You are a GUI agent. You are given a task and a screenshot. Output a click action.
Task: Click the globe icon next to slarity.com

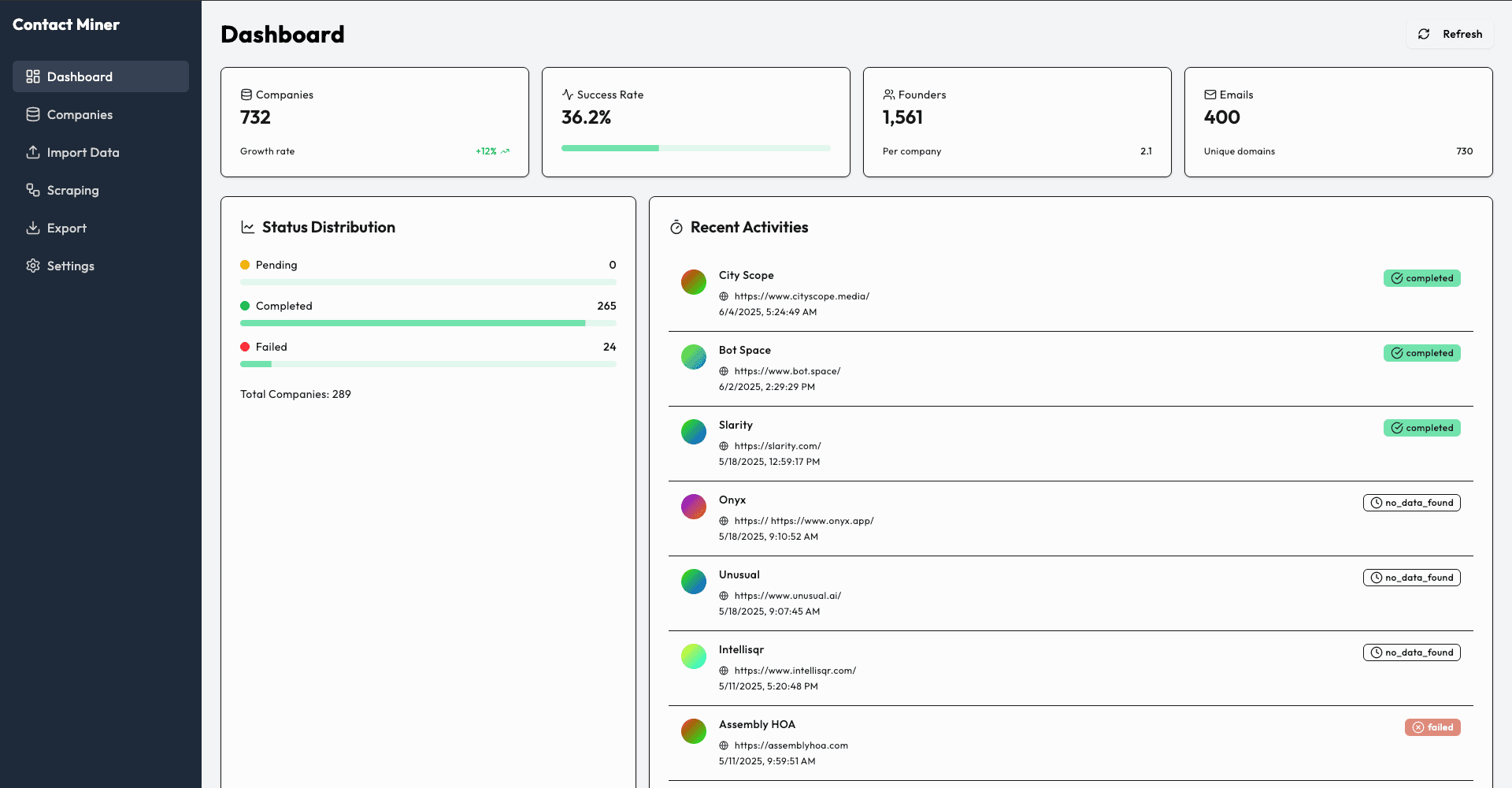pos(724,446)
